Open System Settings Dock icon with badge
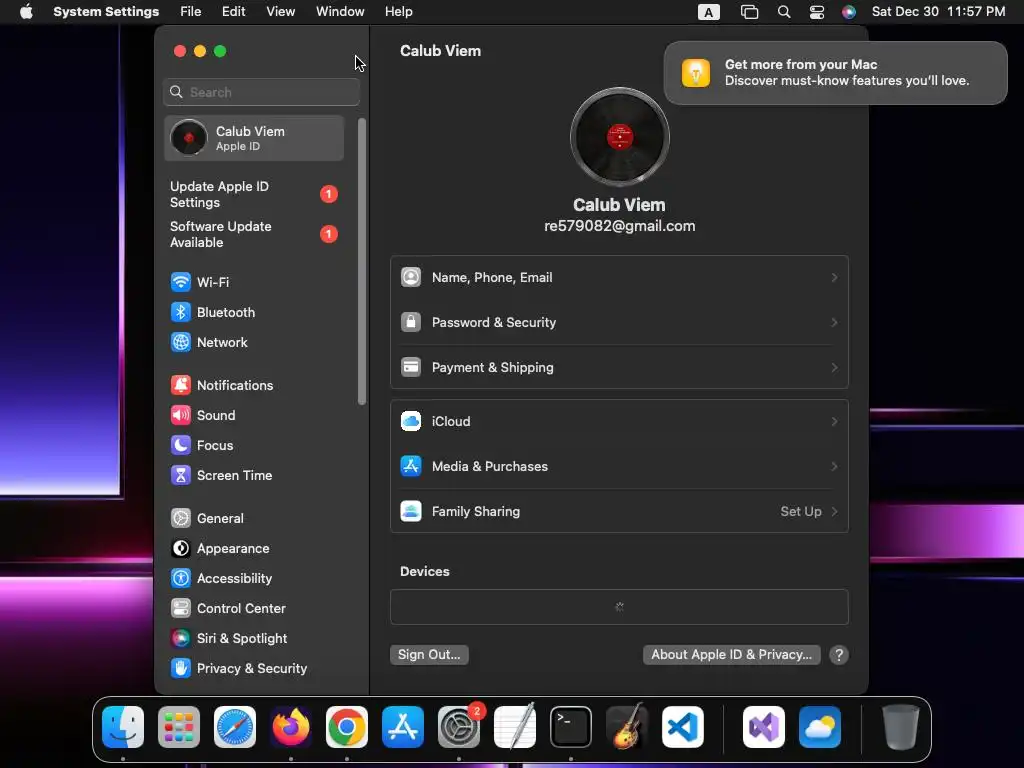This screenshot has width=1024, height=768. (459, 727)
